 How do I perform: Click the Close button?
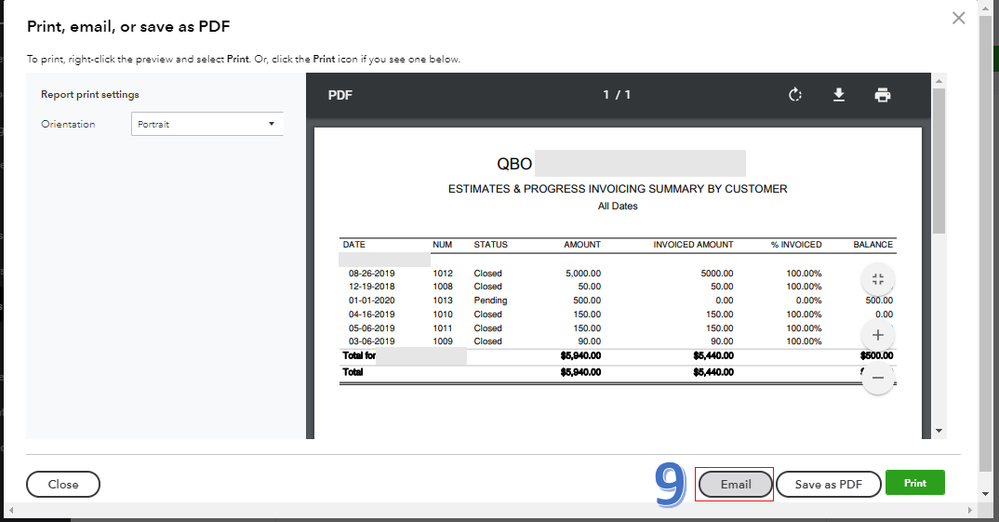pos(63,484)
